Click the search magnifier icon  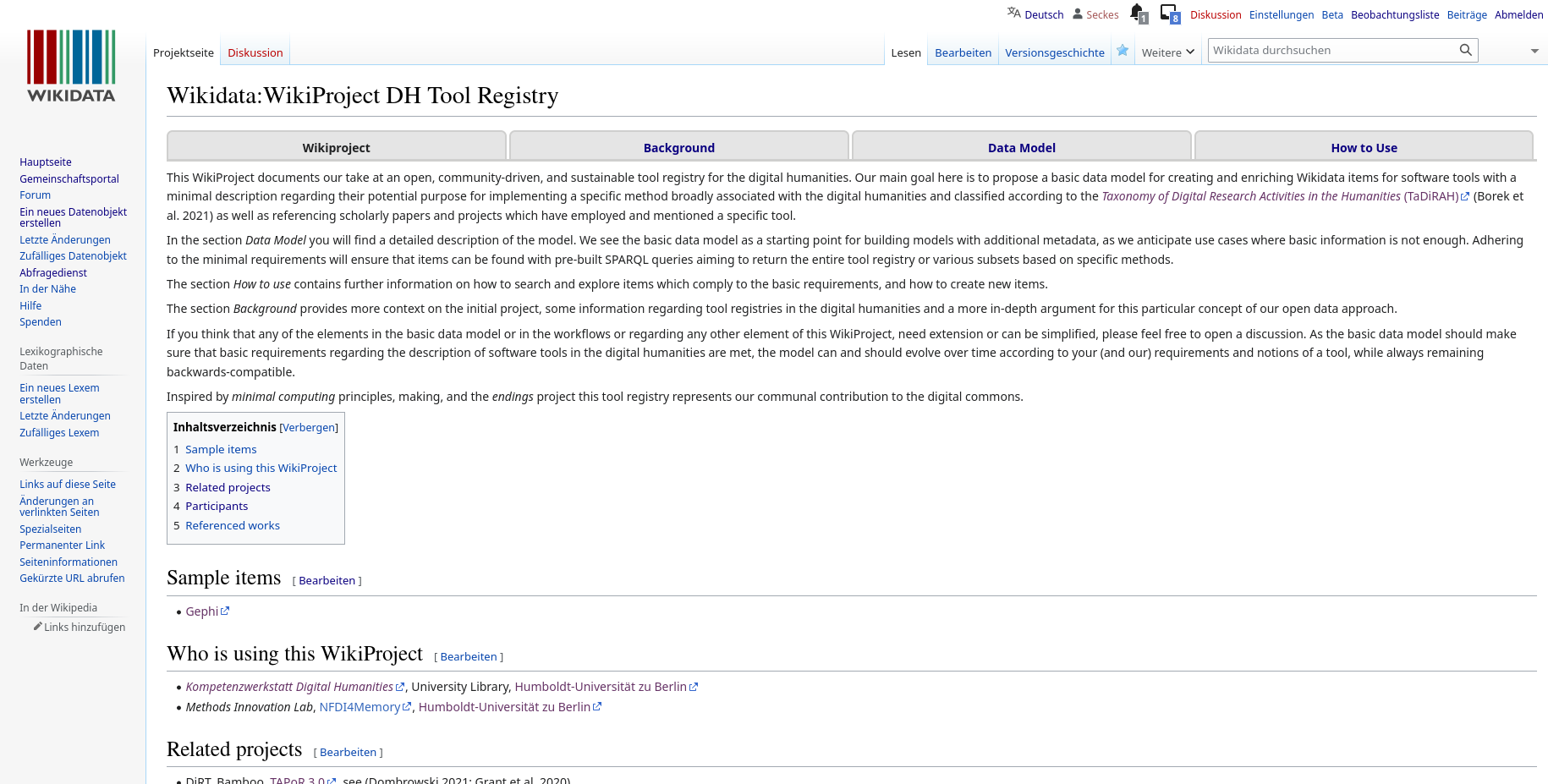pos(1465,50)
